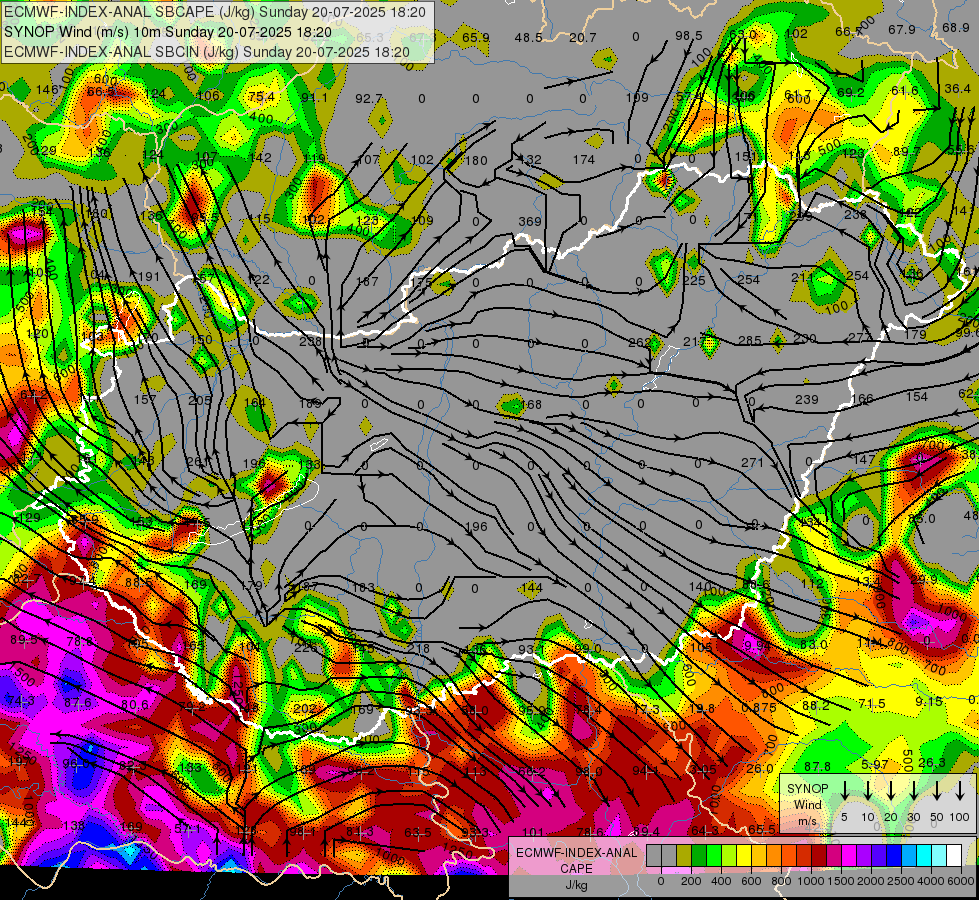The image size is (979, 900).
Task: Click the '180' map value
Action: (476, 161)
